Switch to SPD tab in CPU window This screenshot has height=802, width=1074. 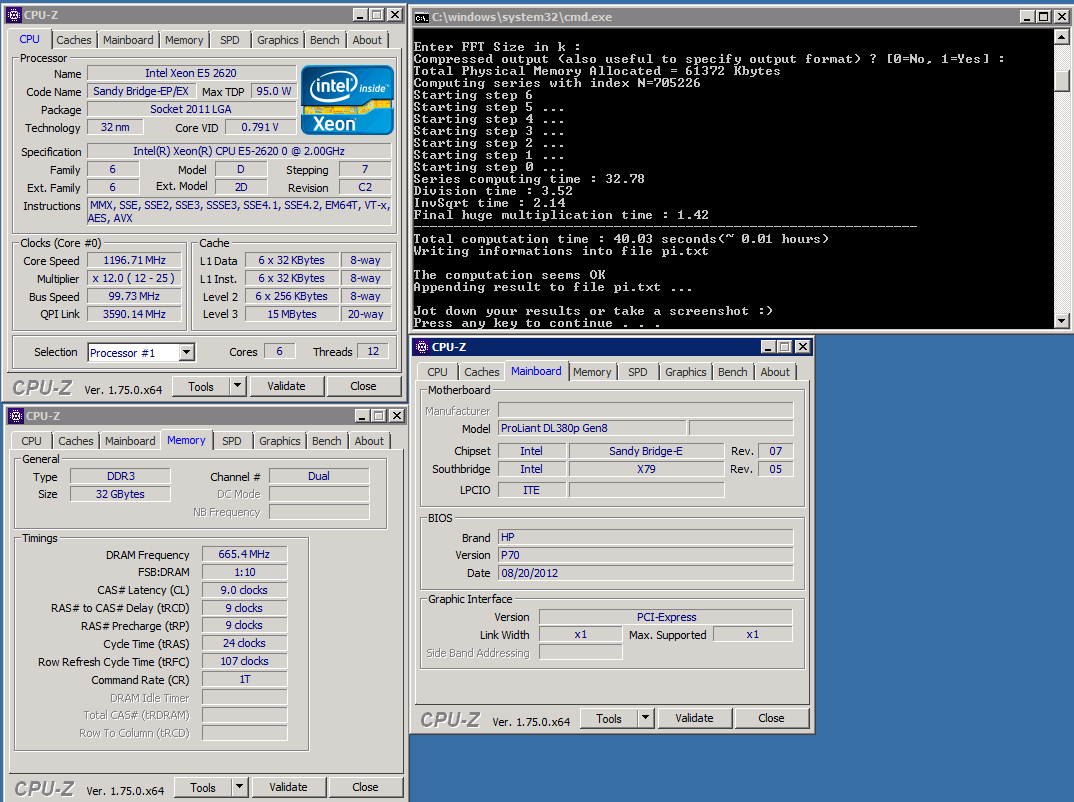230,40
